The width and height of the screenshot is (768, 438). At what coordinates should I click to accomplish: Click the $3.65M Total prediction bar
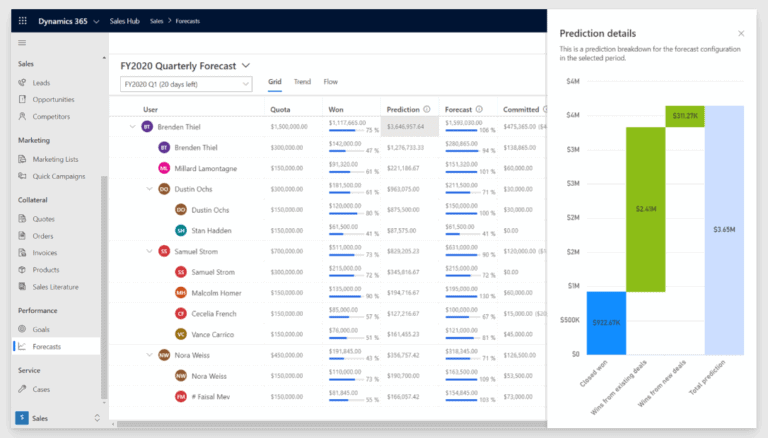tap(724, 230)
